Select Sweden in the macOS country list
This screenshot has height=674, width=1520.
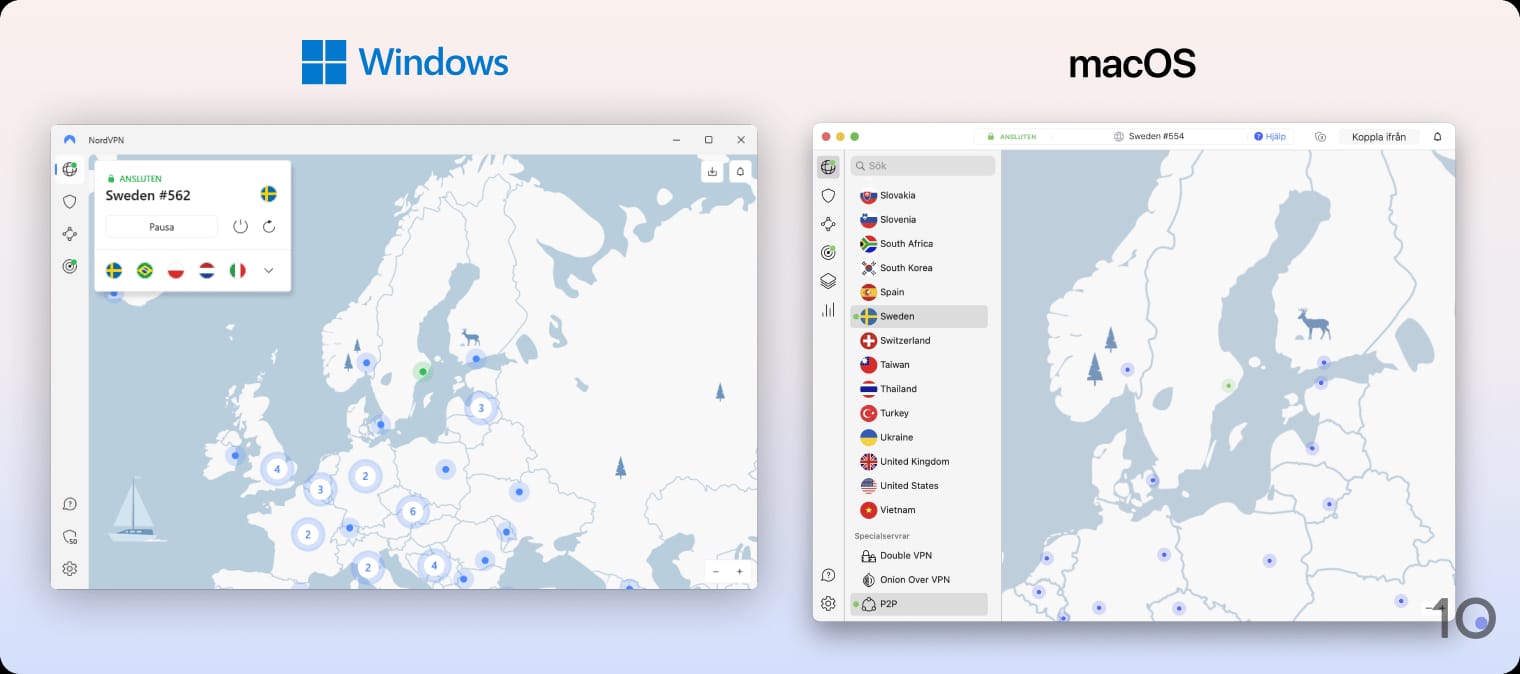click(919, 316)
